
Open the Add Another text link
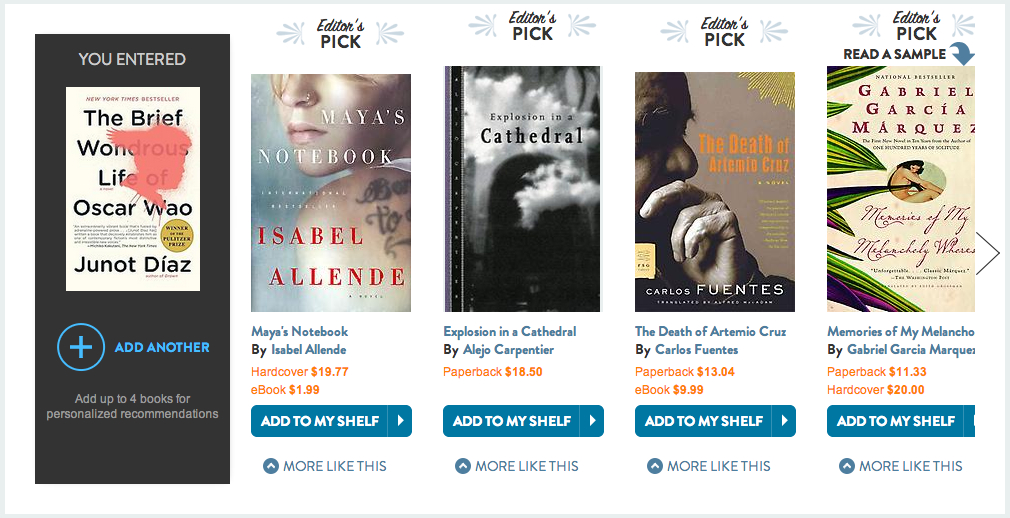(162, 347)
